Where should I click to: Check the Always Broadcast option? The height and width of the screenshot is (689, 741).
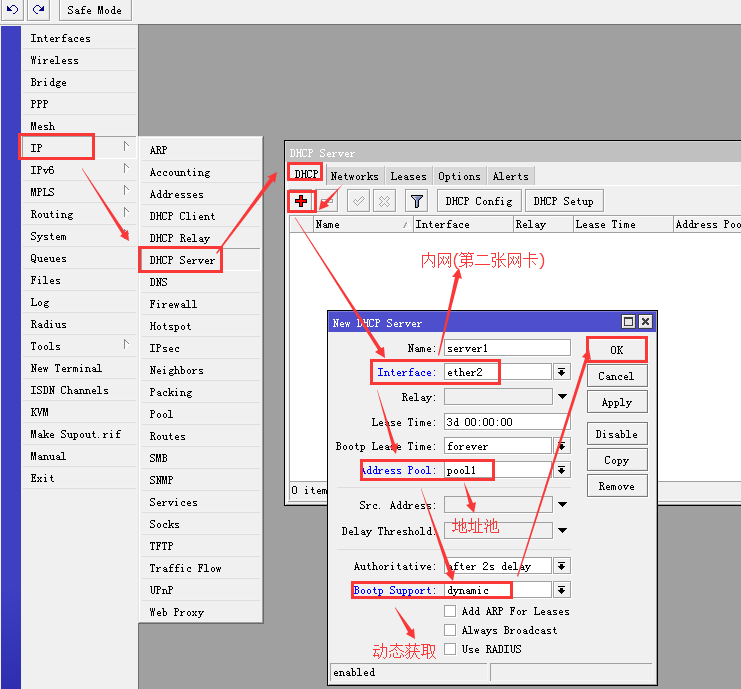[x=450, y=630]
